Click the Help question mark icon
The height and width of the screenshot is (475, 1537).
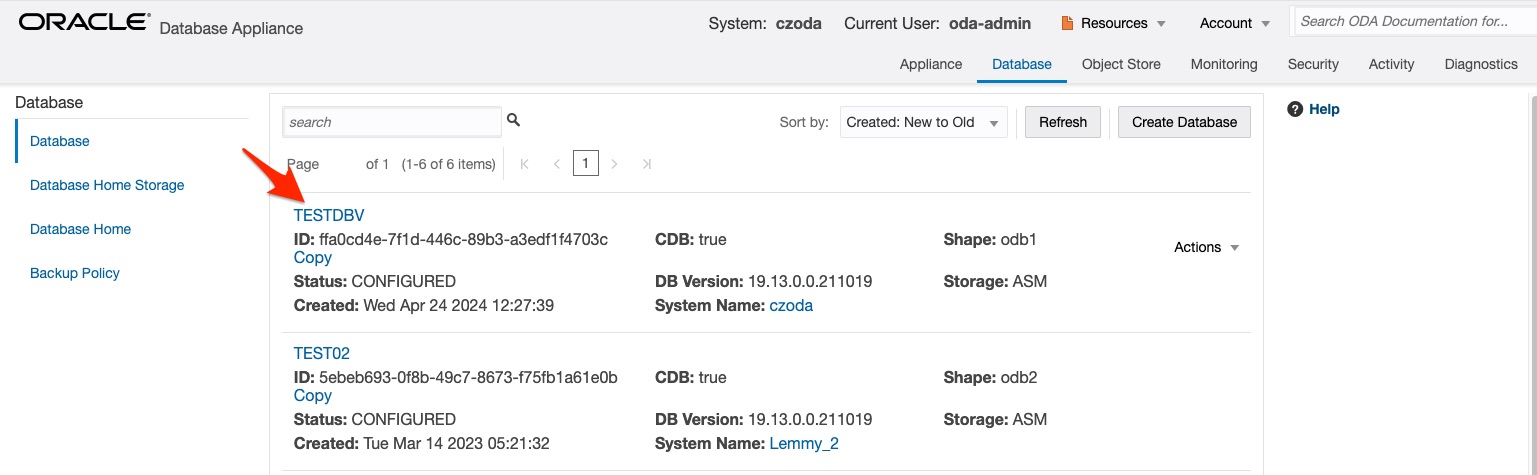pos(1295,109)
